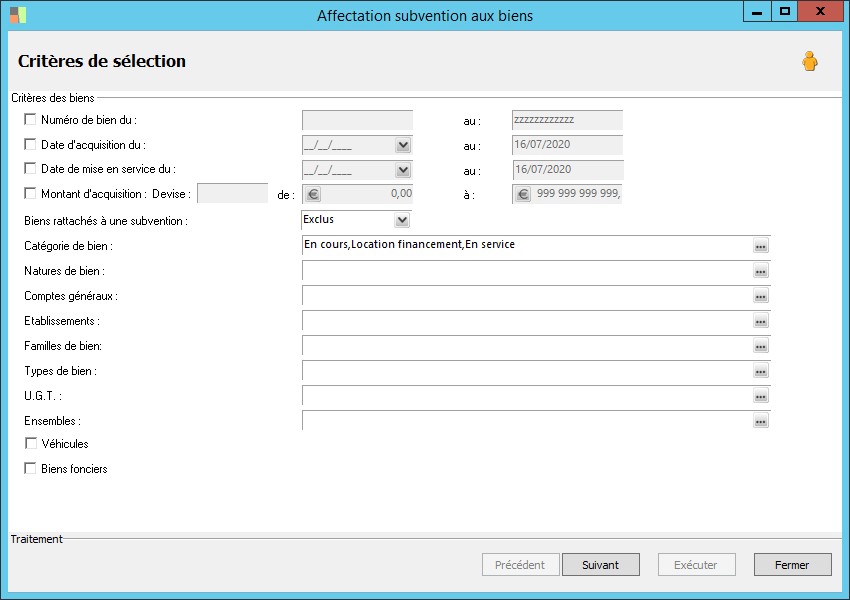Click the application icon in title bar

tap(18, 15)
